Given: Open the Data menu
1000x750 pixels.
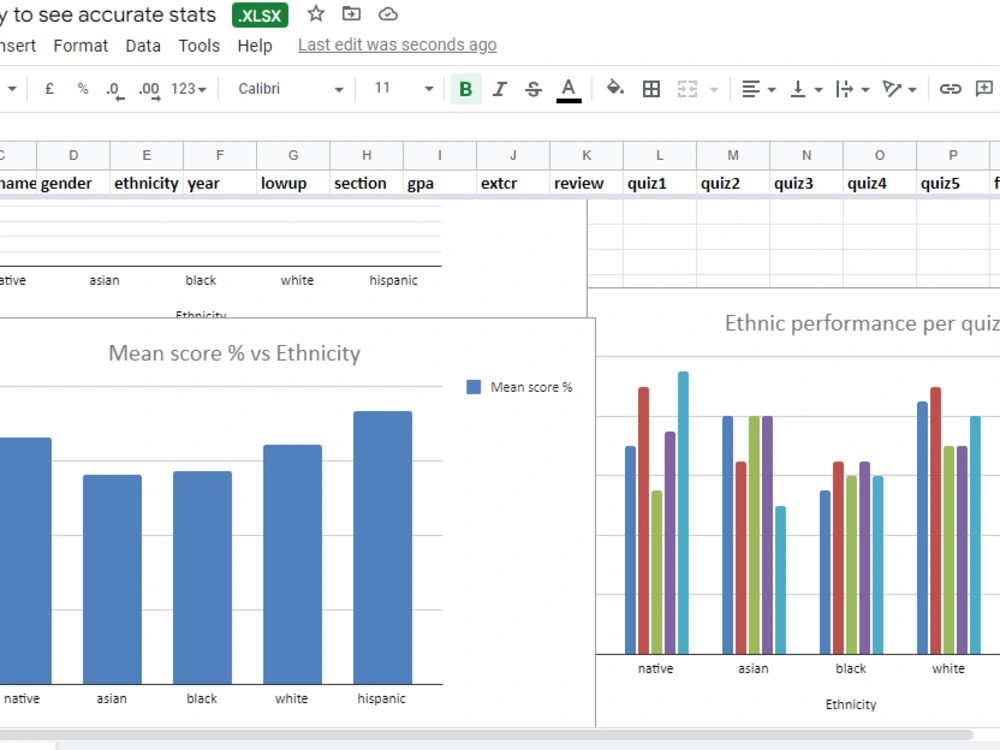Looking at the screenshot, I should [143, 46].
